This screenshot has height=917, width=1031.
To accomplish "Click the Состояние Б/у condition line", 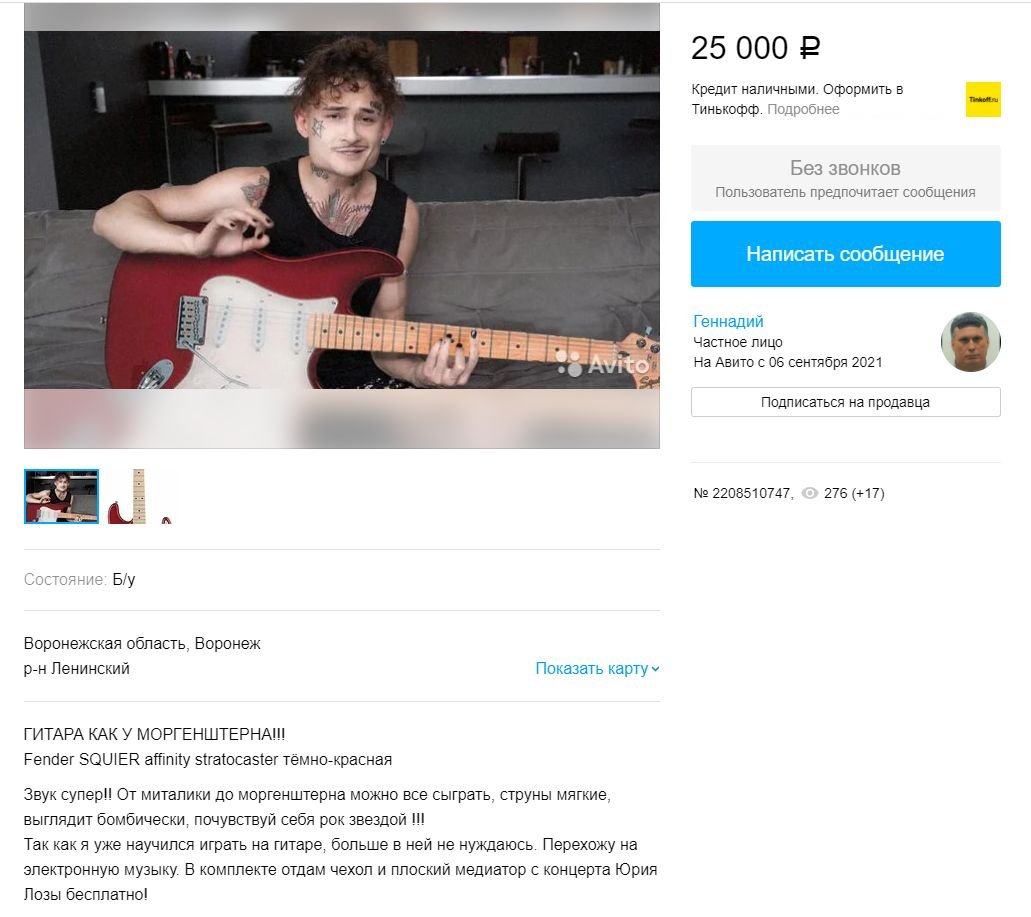I will point(80,579).
